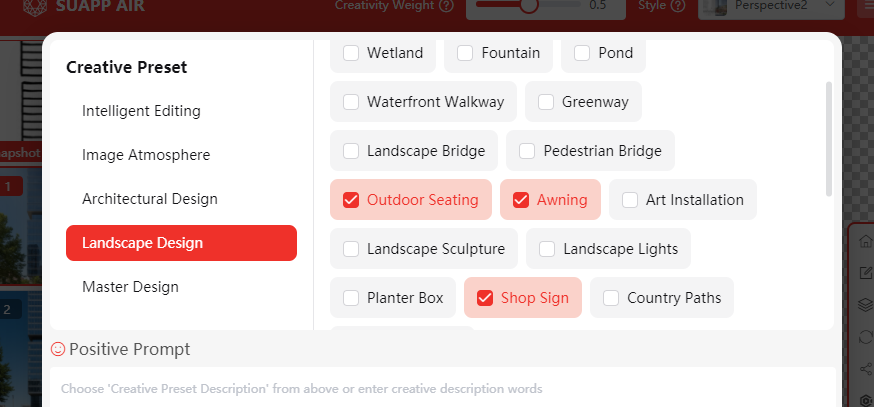Adjust the Creativity Weight slider handle
The width and height of the screenshot is (874, 407).
tap(529, 5)
